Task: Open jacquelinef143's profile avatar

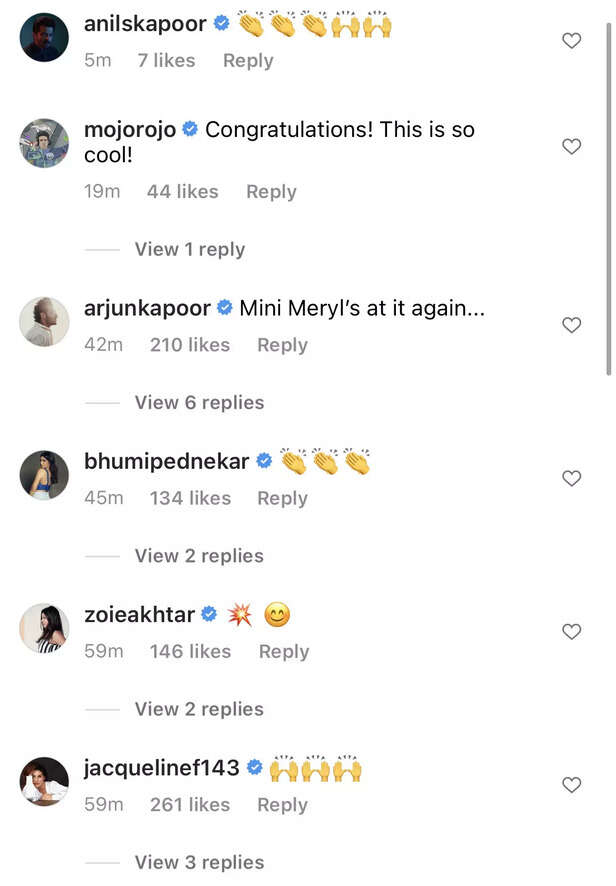Action: (x=45, y=782)
